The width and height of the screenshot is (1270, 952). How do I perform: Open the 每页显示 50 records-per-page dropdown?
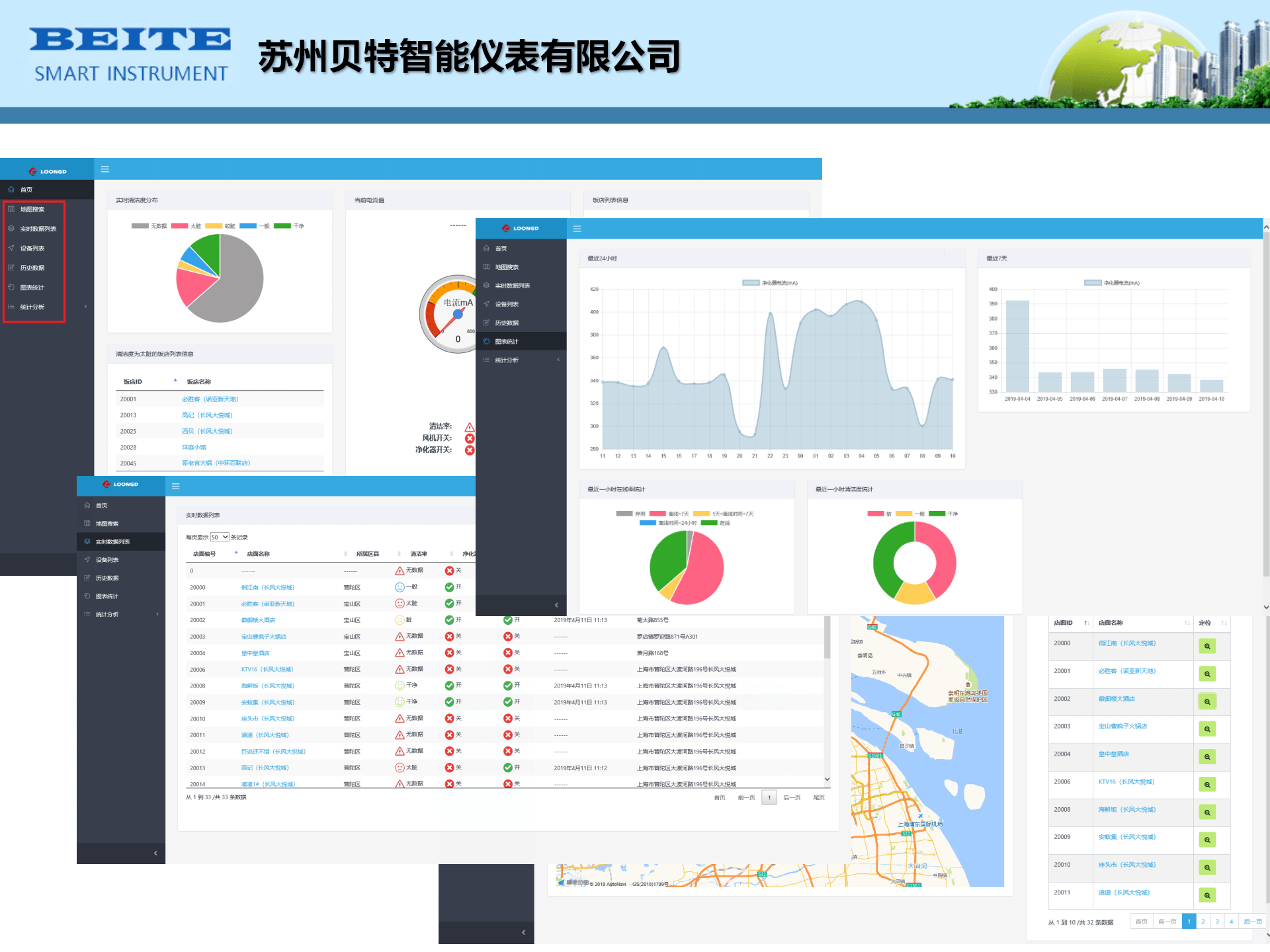220,537
